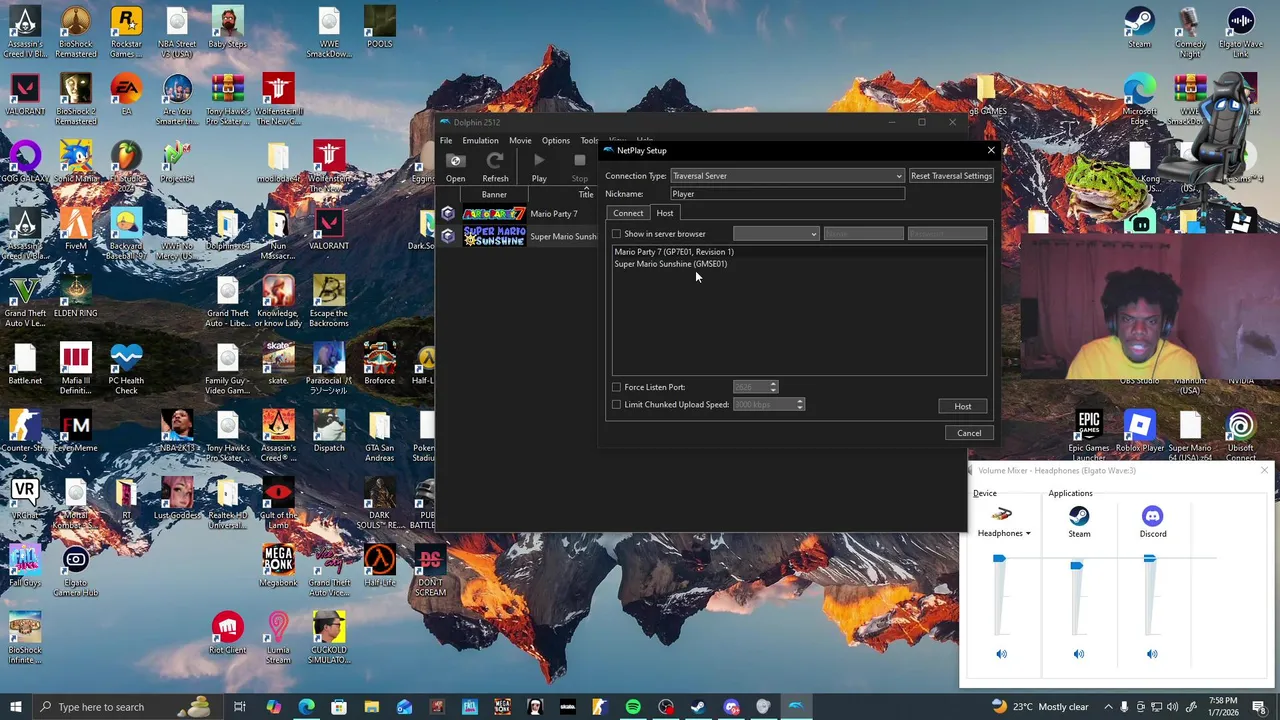
Task: Close the NetPlay Setup dialog
Action: (x=991, y=151)
